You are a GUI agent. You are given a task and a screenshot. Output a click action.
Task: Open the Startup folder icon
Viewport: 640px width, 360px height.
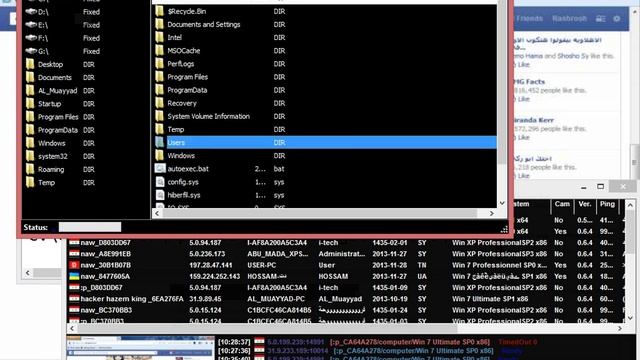click(30, 104)
